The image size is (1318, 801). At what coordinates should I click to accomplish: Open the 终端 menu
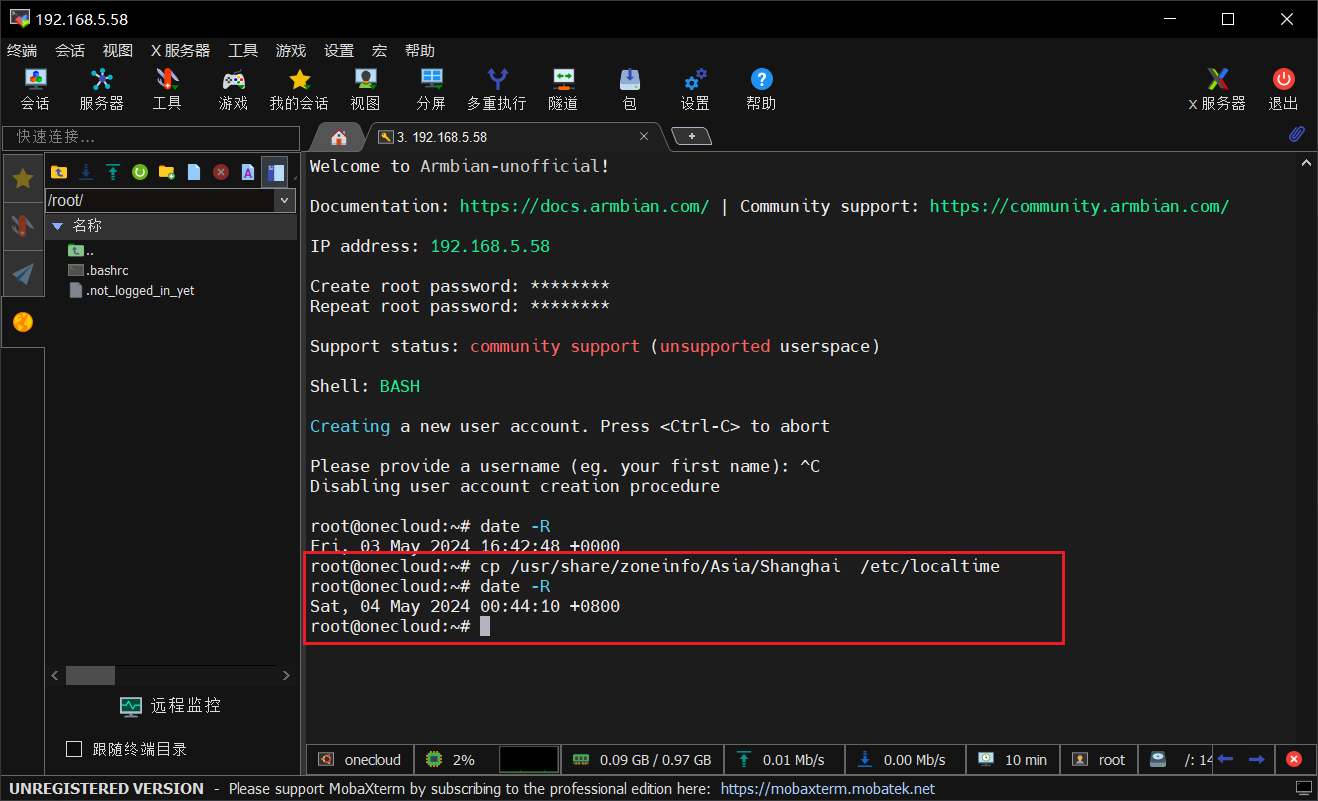[x=22, y=51]
